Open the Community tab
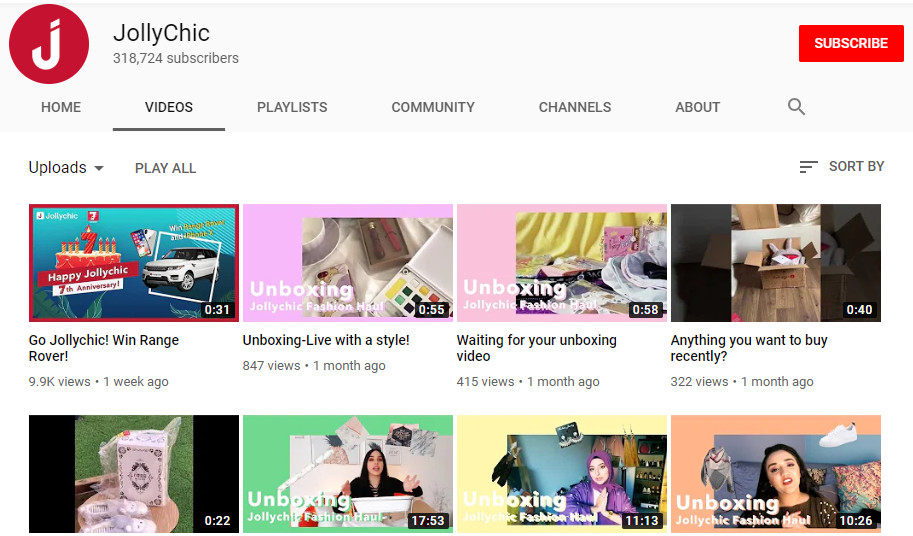The width and height of the screenshot is (913, 536). (433, 107)
